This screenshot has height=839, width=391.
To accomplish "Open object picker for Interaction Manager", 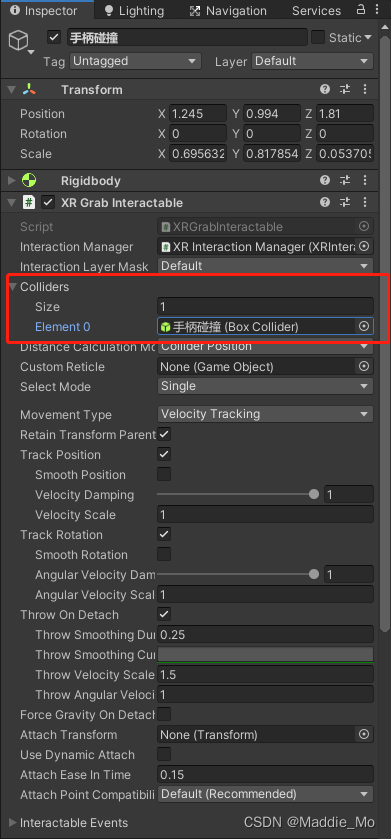I will click(x=364, y=247).
